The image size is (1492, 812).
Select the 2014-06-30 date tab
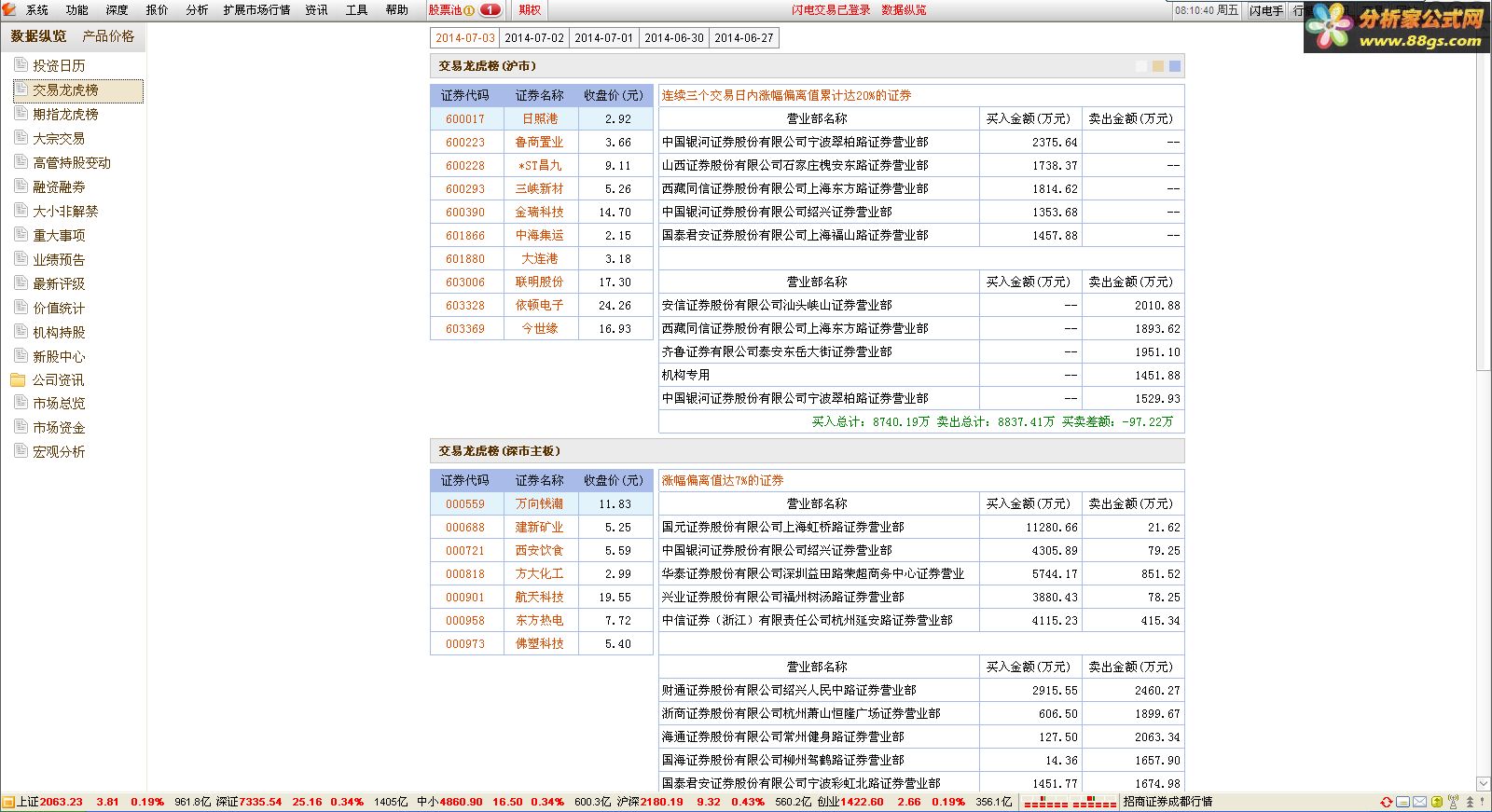point(674,38)
